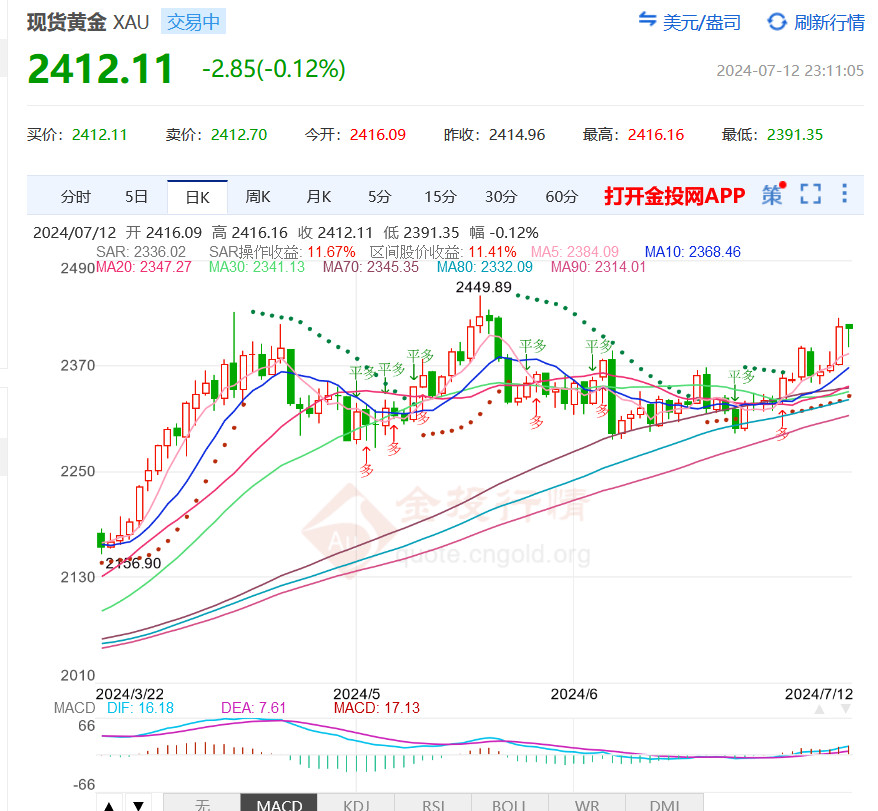The height and width of the screenshot is (811, 878).
Task: Open the three-dot more options menu
Action: coord(845,195)
